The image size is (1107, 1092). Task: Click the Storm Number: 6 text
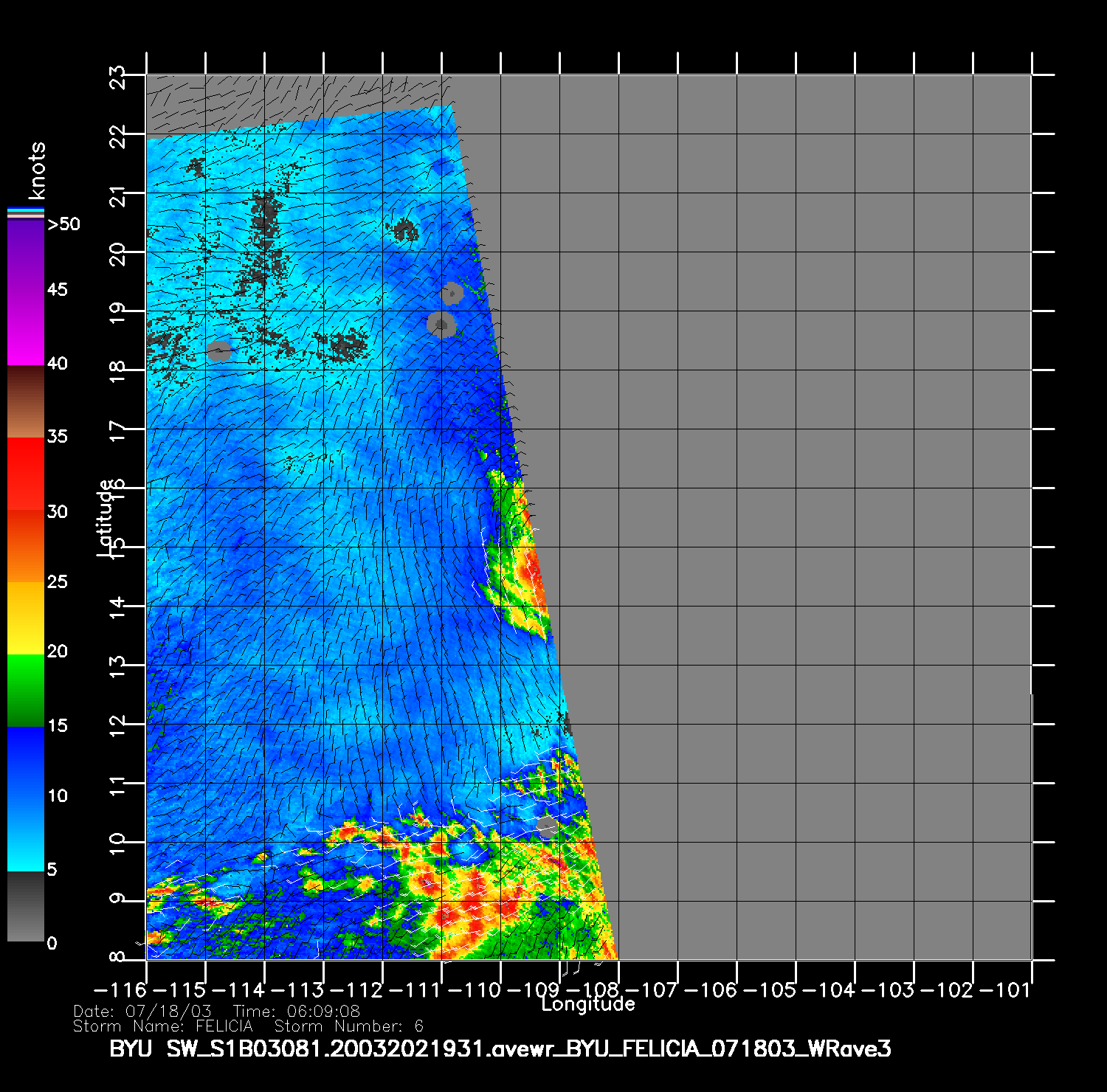pos(348,1026)
